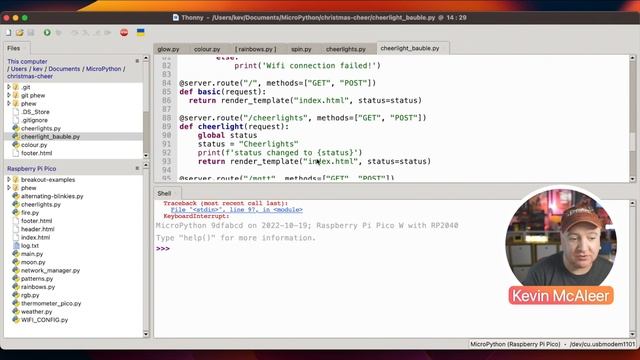Select alternating-blinkies.py on the Pico
The width and height of the screenshot is (640, 360).
(52, 196)
